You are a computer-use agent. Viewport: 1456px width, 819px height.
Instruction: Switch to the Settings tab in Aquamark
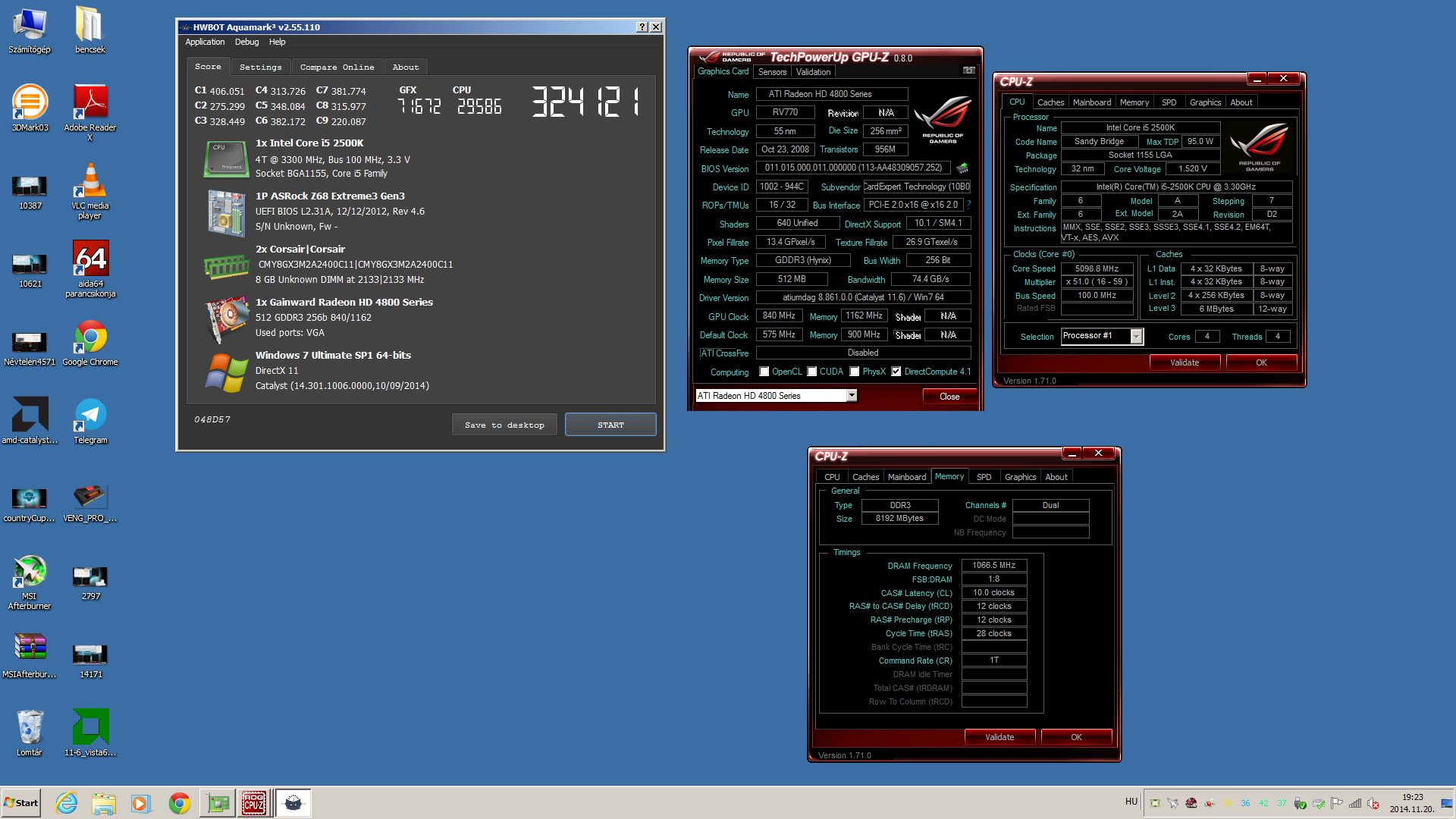click(260, 67)
